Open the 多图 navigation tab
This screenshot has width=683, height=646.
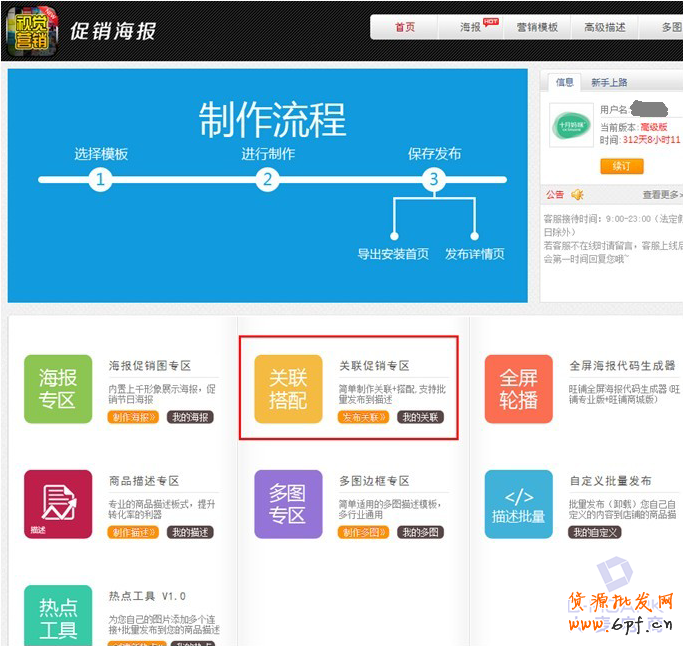click(671, 27)
